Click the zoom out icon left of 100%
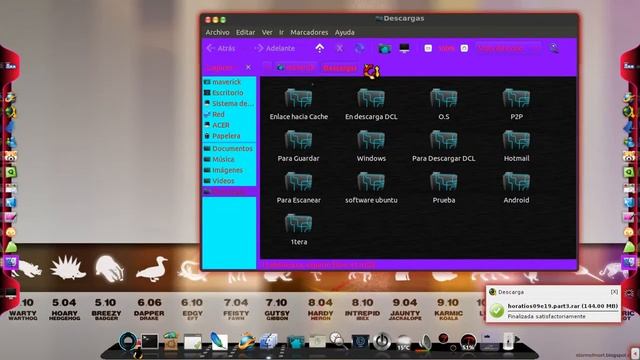This screenshot has height=360, width=640. point(428,48)
